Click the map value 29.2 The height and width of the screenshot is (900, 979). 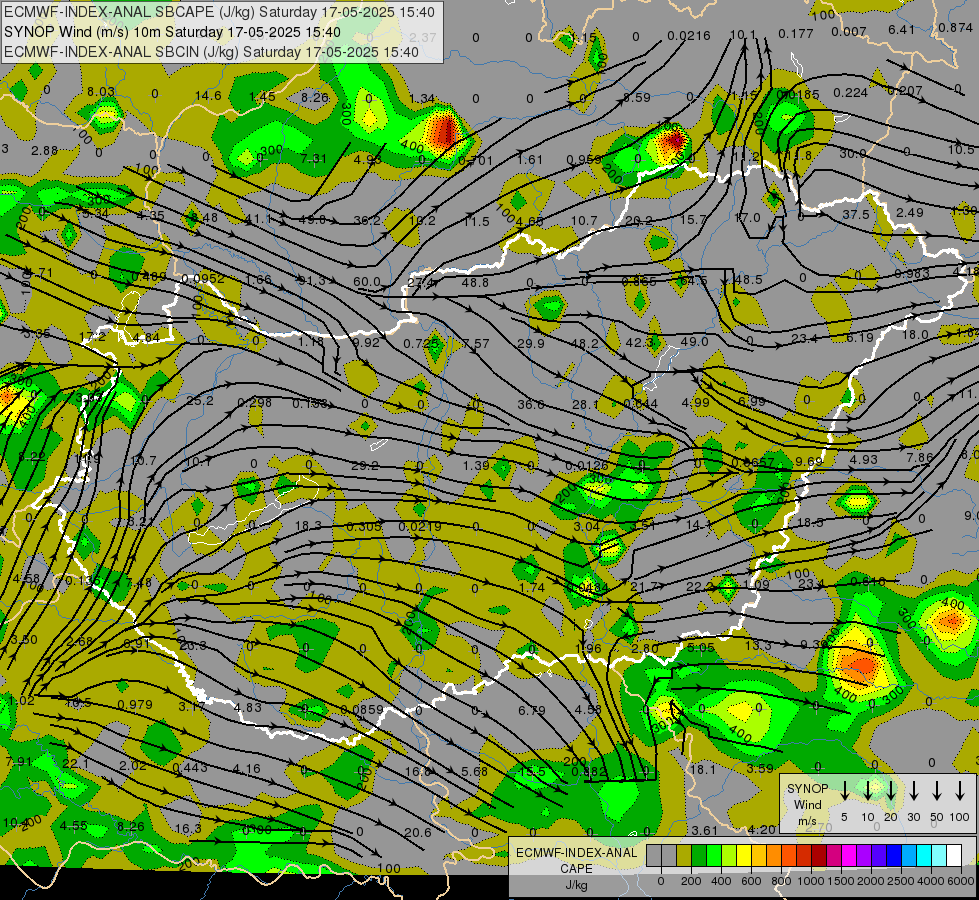click(x=365, y=465)
